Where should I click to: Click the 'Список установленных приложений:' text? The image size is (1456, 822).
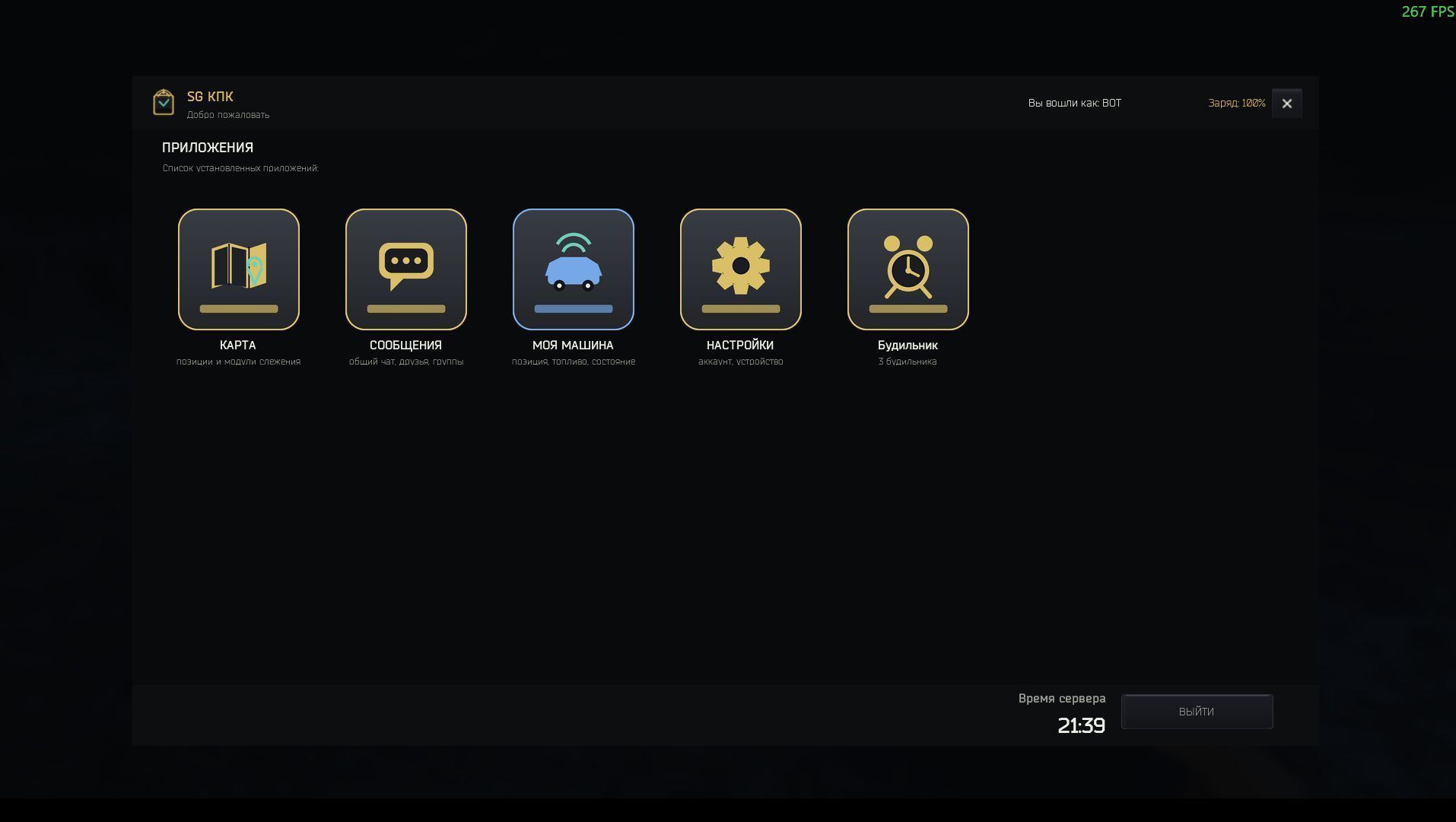[x=240, y=168]
